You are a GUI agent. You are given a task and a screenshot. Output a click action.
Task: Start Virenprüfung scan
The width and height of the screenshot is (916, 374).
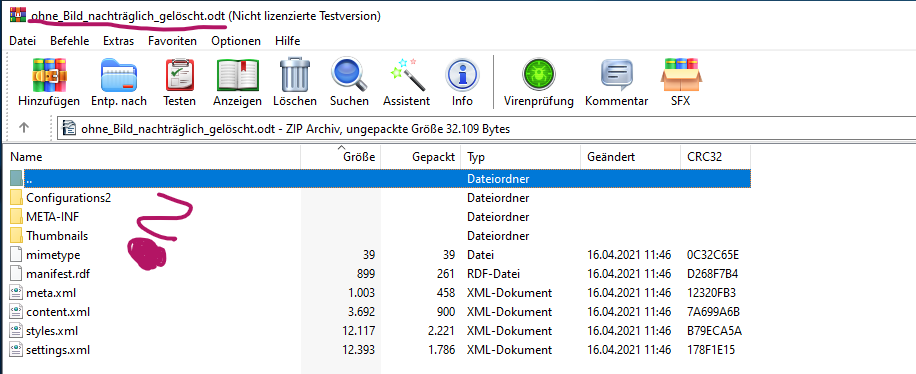coord(539,75)
